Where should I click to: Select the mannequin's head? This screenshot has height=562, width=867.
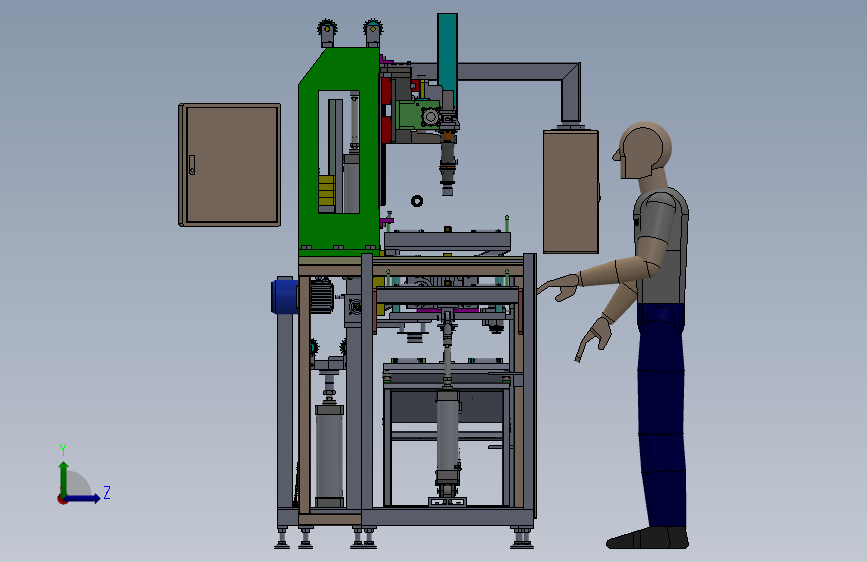pyautogui.click(x=643, y=150)
